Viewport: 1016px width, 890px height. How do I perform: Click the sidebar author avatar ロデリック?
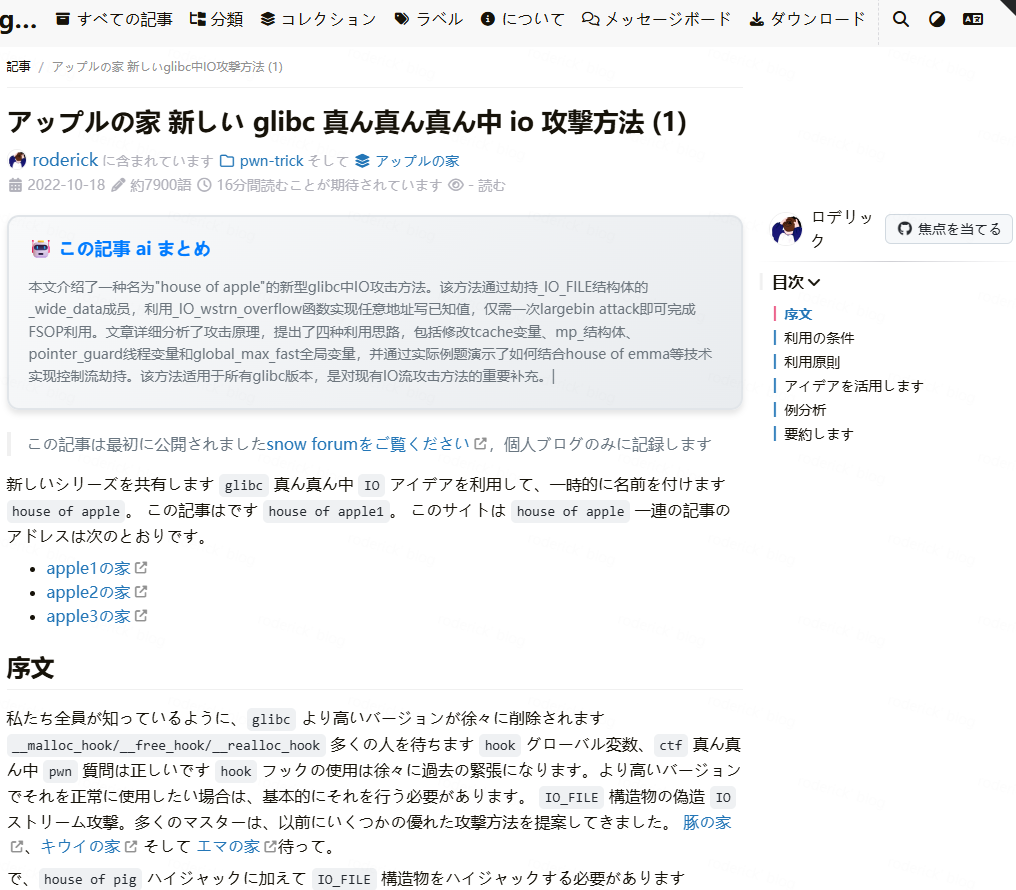tap(787, 229)
